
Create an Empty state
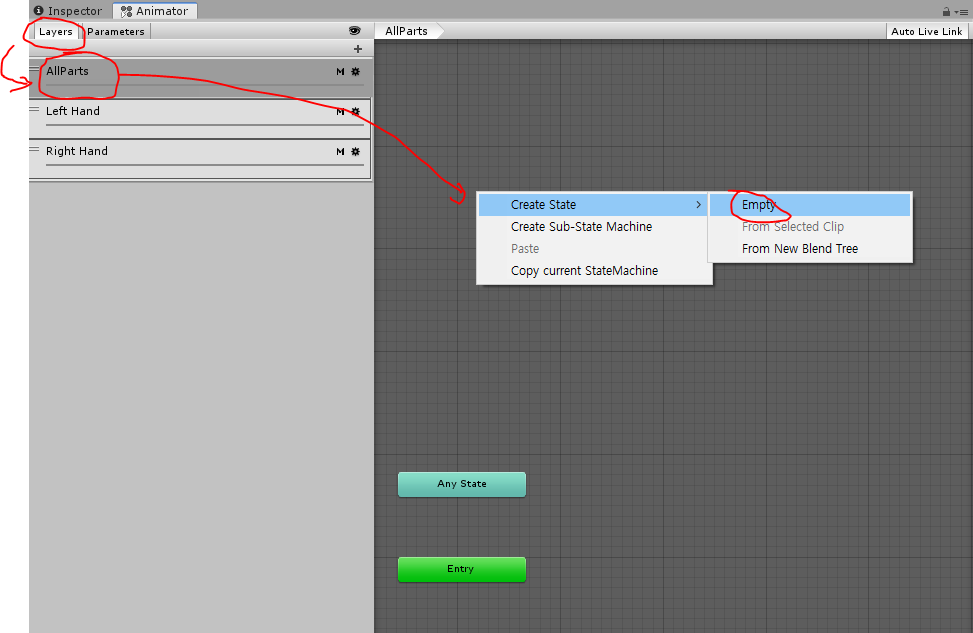(810, 205)
